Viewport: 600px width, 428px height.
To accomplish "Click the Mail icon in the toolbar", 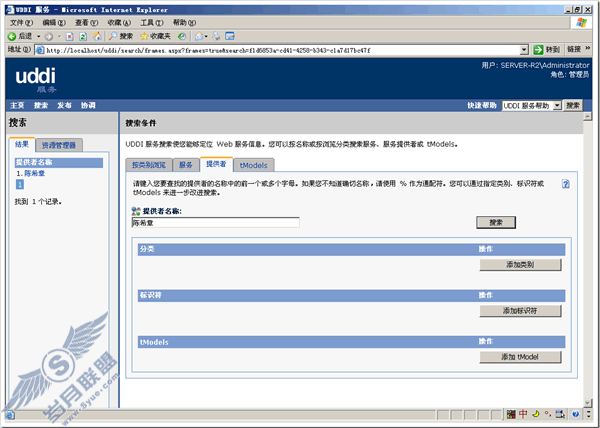I will tap(199, 36).
